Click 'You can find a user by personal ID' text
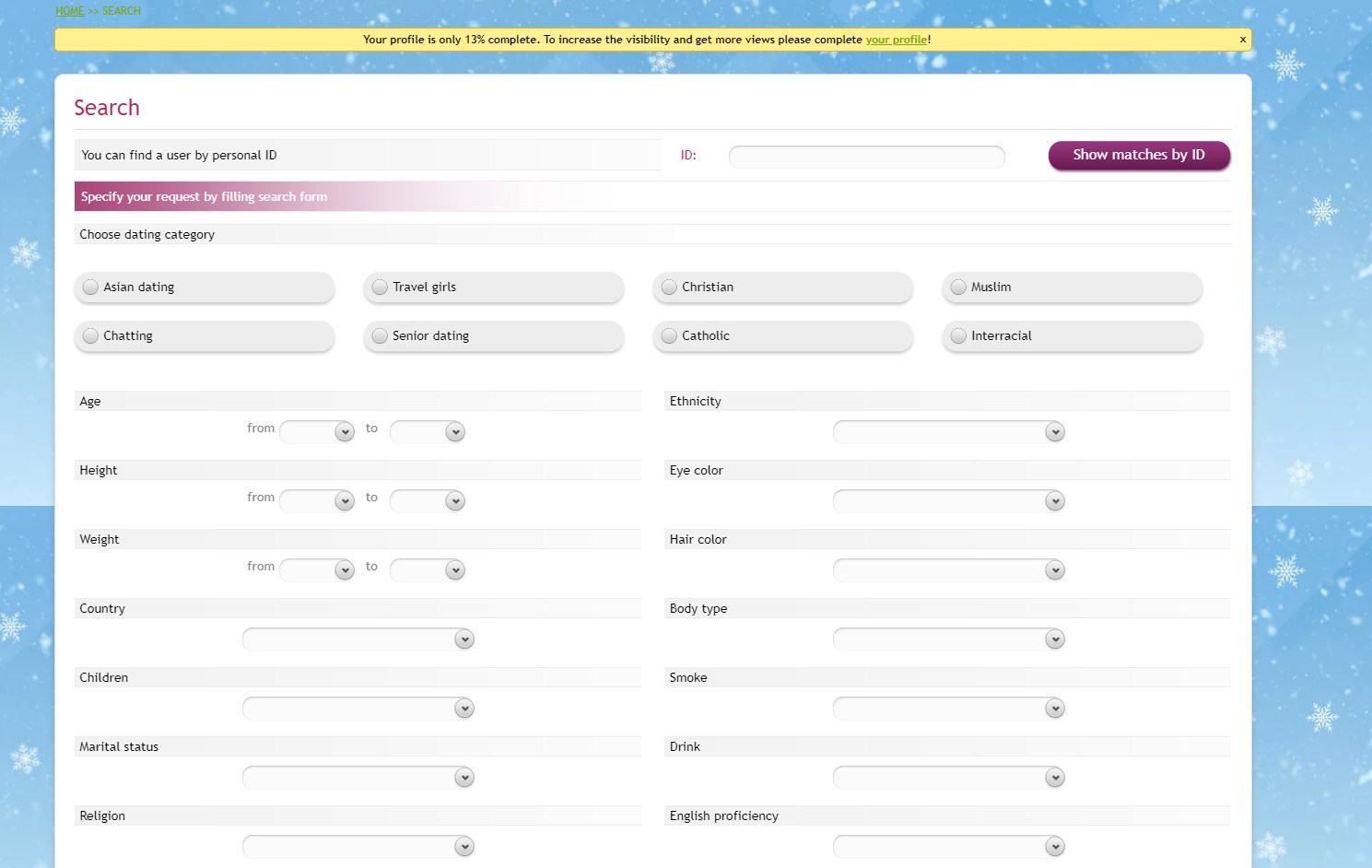1372x868 pixels. tap(179, 155)
